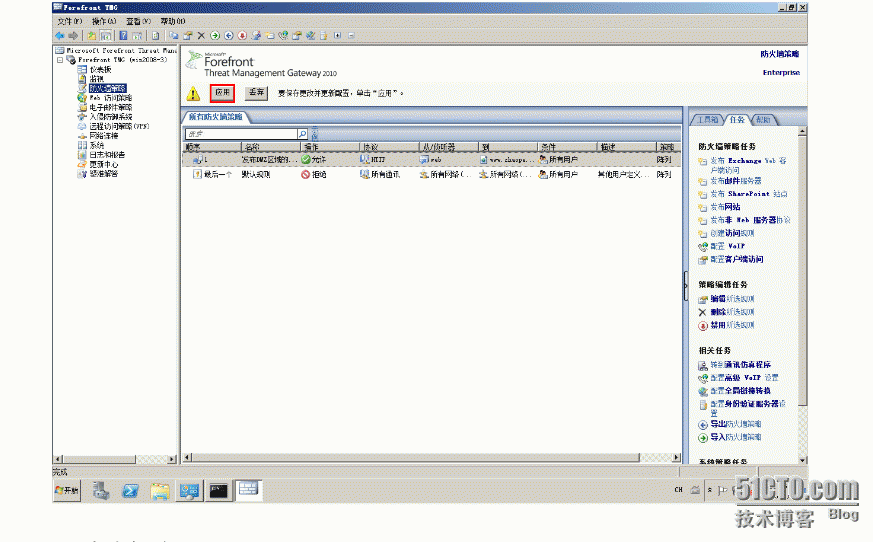
Task: Click the 名称 column header
Action: click(x=272, y=147)
